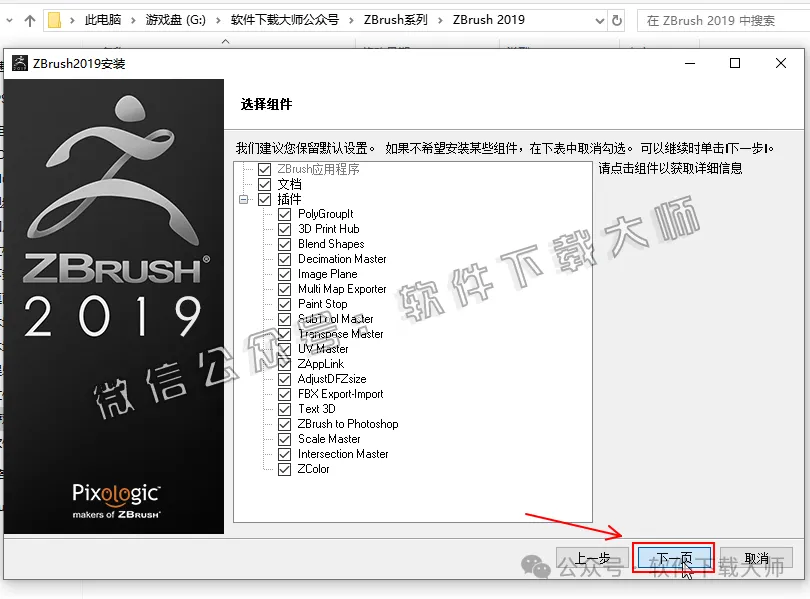Refresh the Explorer folder view

click(x=617, y=20)
